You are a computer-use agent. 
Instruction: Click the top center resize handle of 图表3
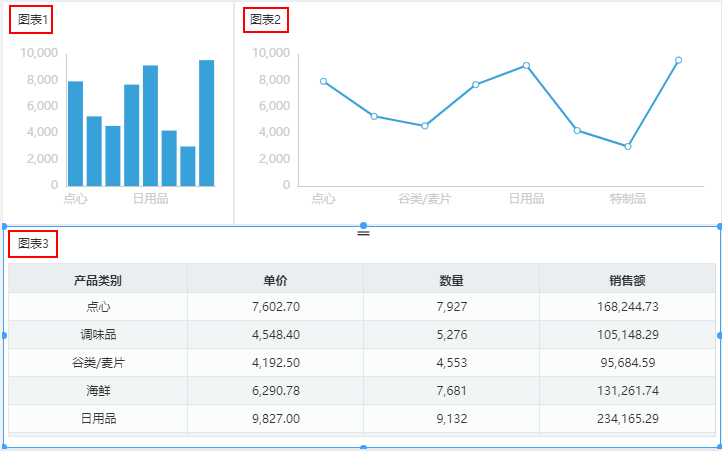click(363, 225)
